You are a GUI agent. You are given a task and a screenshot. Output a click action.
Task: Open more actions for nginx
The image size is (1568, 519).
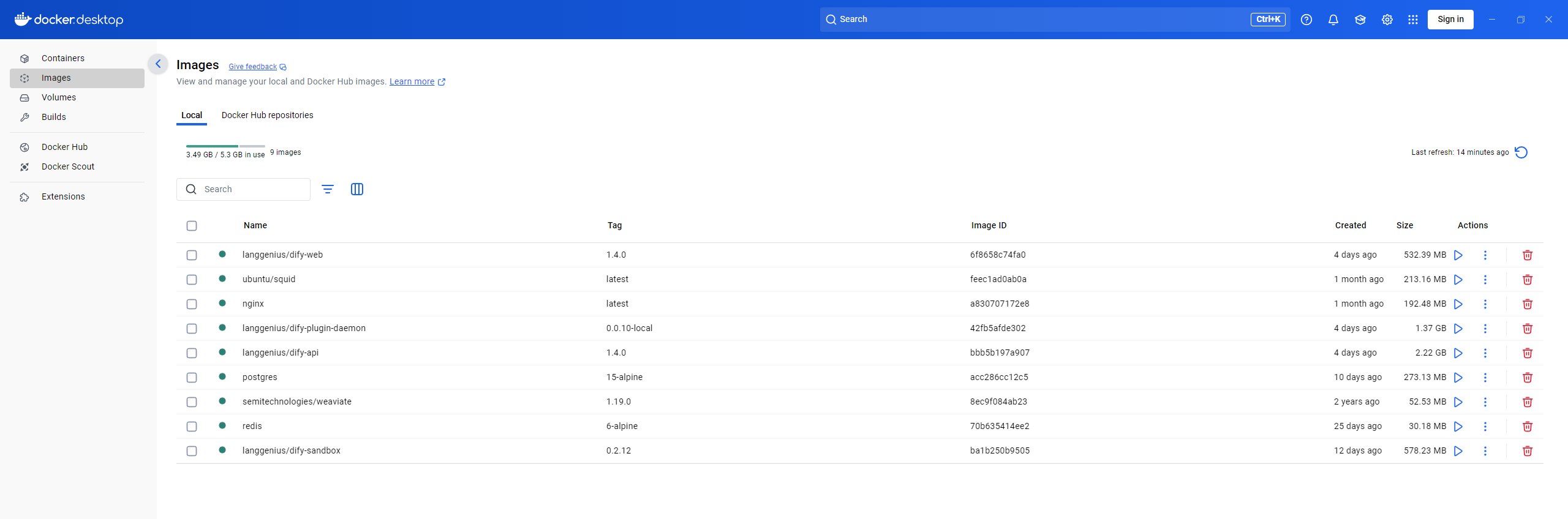[1485, 304]
